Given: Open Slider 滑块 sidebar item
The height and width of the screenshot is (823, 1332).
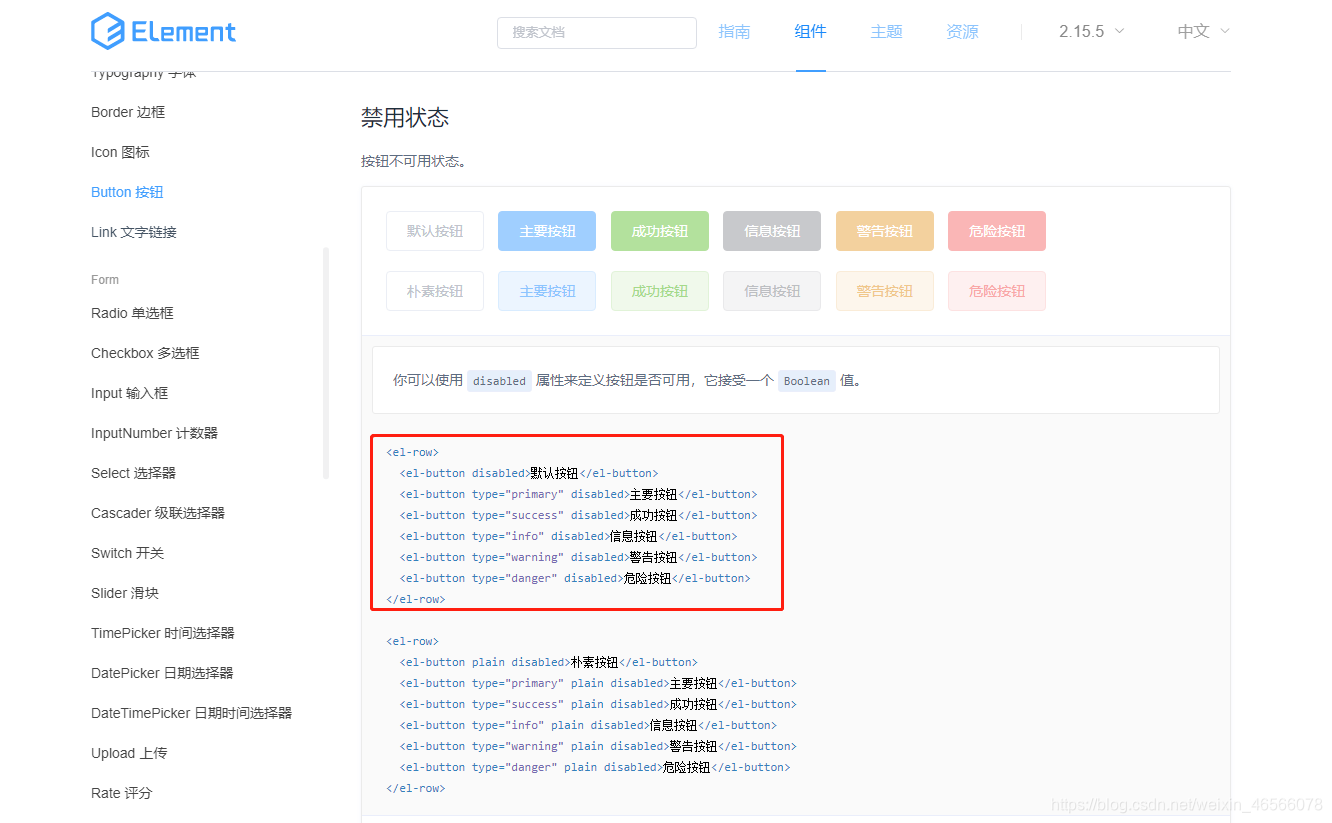Looking at the screenshot, I should tap(125, 593).
